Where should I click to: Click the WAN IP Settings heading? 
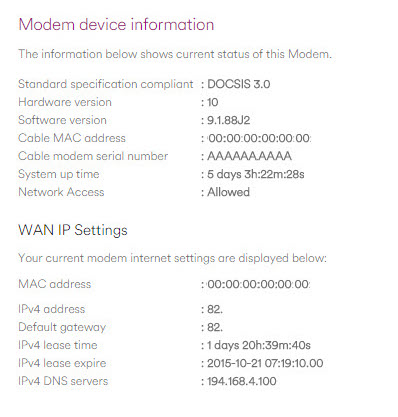(x=73, y=230)
